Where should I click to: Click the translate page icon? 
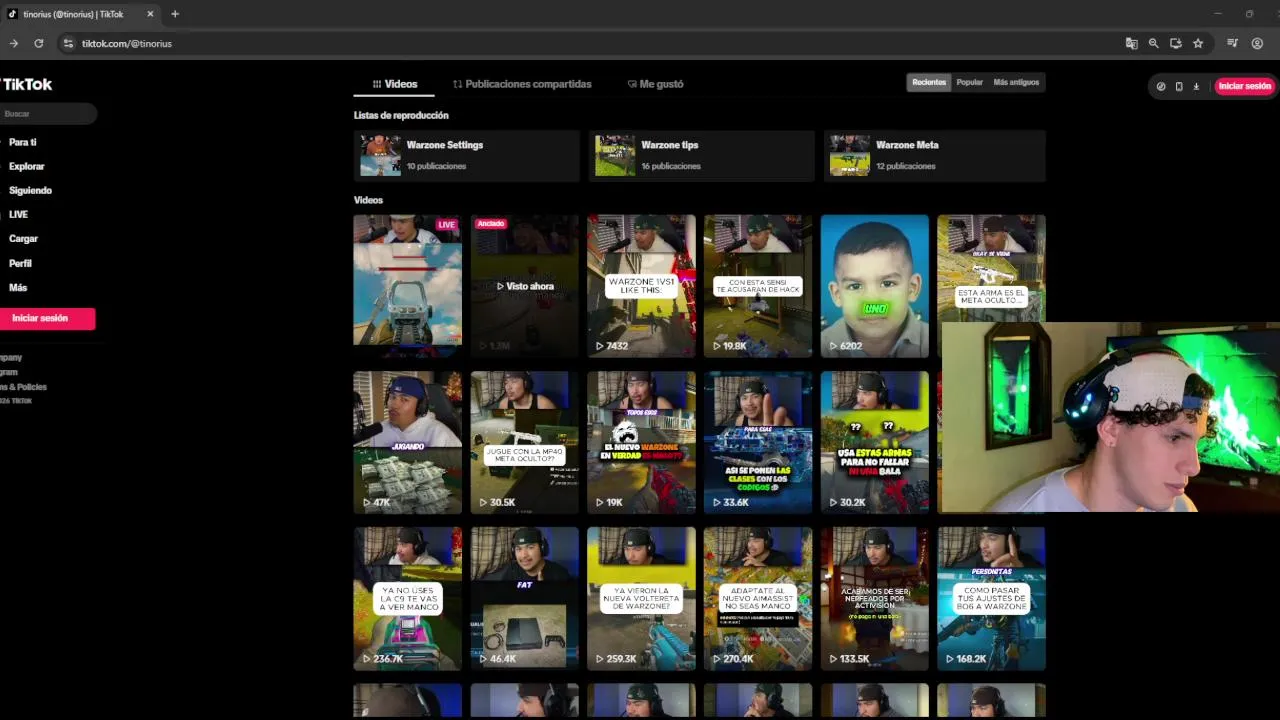(x=1132, y=43)
